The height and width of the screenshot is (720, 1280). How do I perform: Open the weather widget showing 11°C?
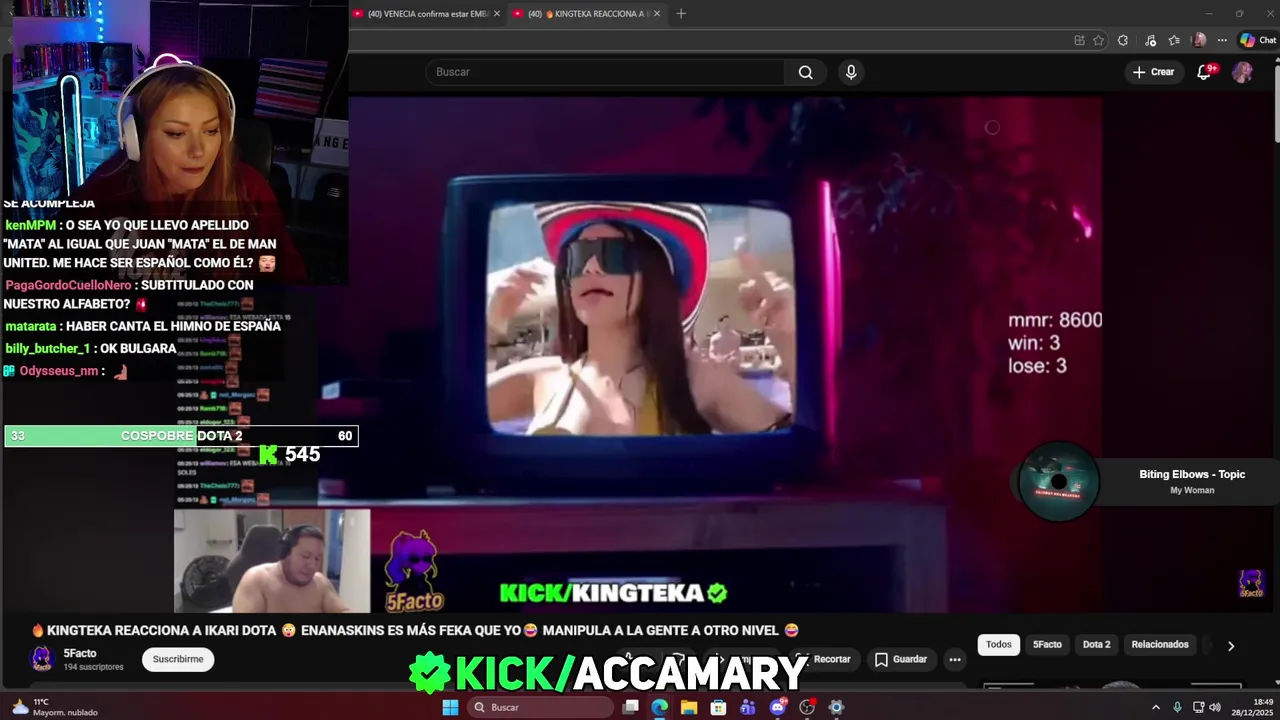coord(55,707)
